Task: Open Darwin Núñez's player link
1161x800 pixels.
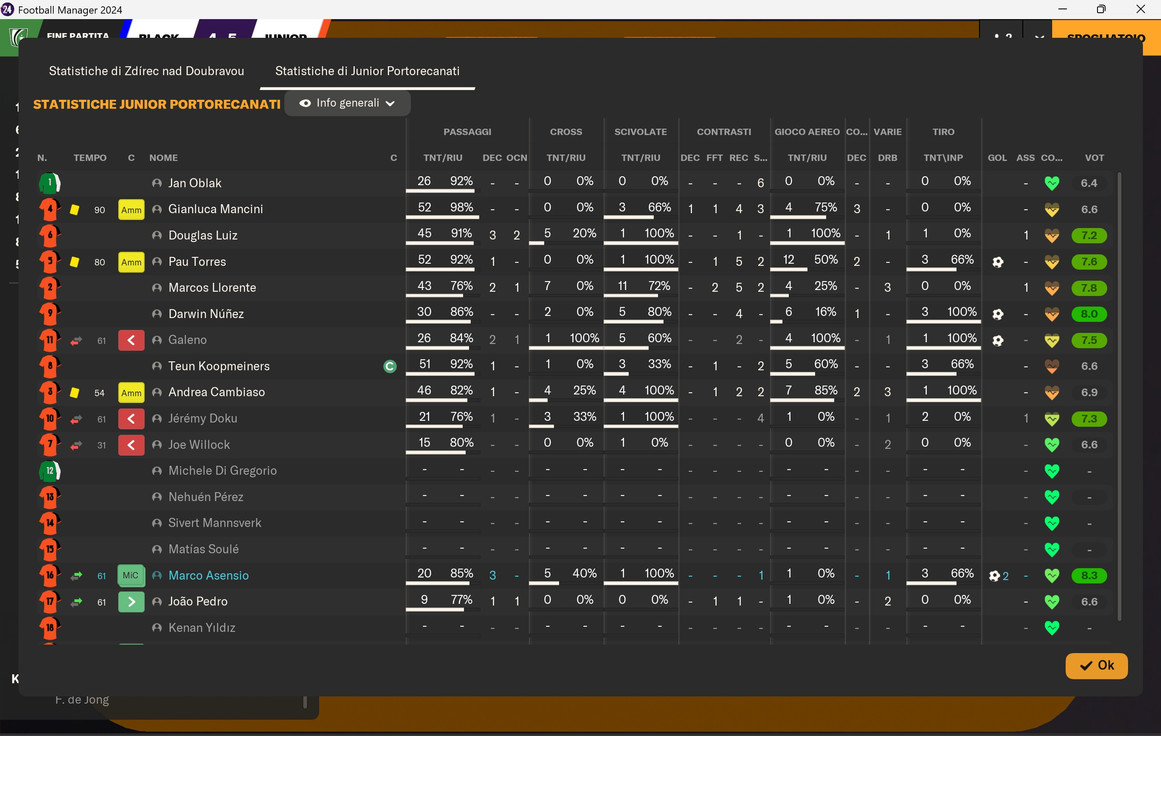Action: click(x=206, y=314)
